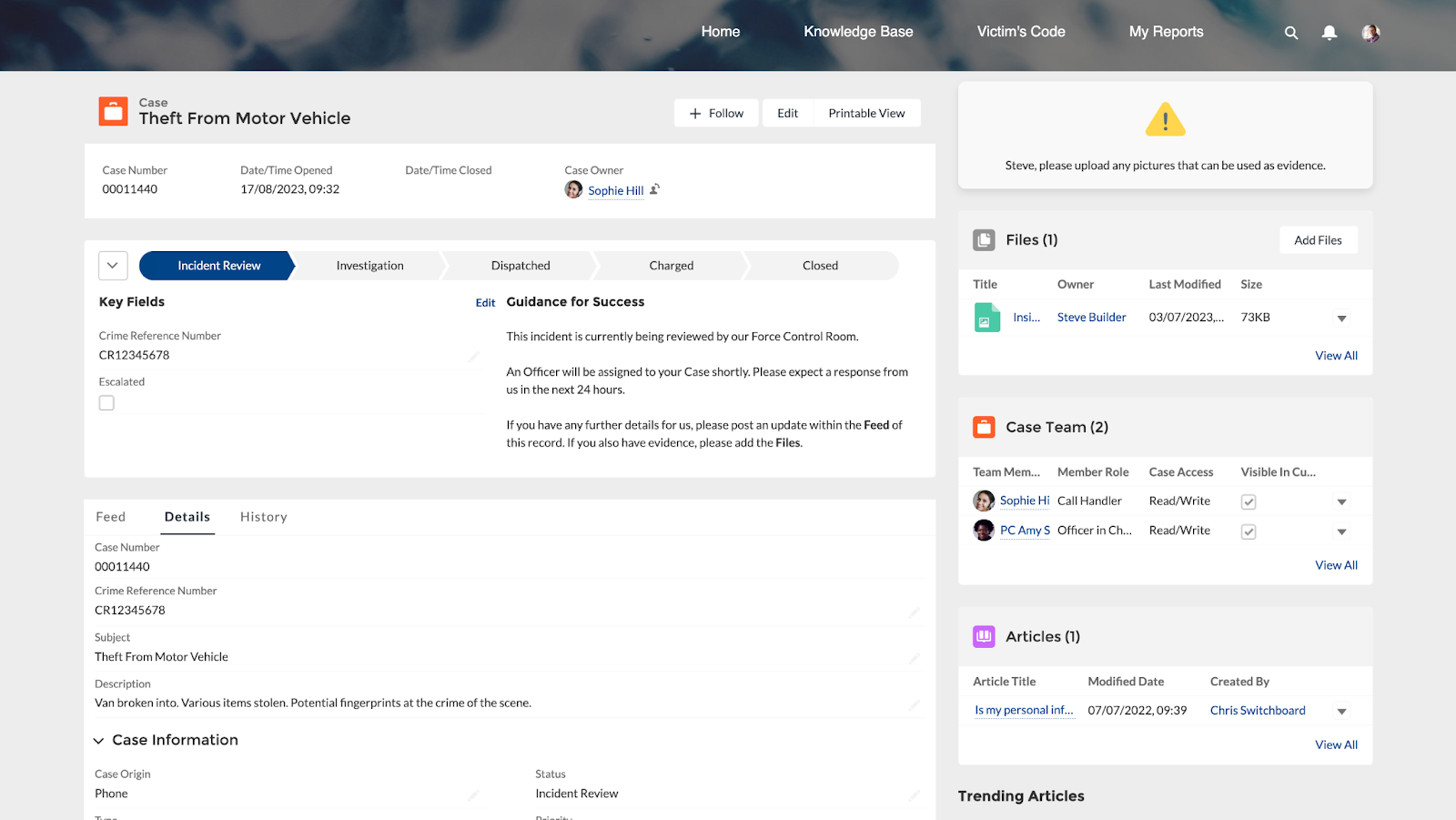View All in Case Team panel
The image size is (1456, 820).
coord(1336,565)
